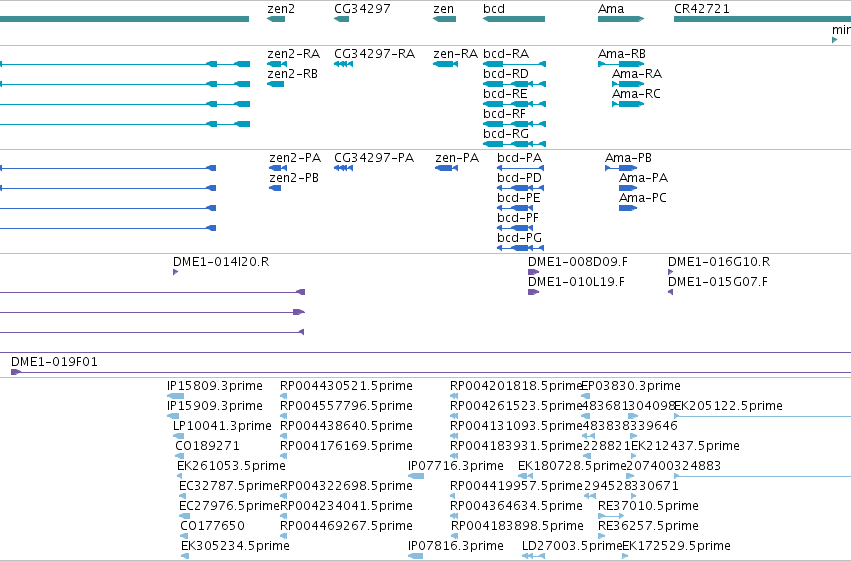Select the EK172529.5prime EST
Screen dimensions: 851x561
[x=625, y=556]
